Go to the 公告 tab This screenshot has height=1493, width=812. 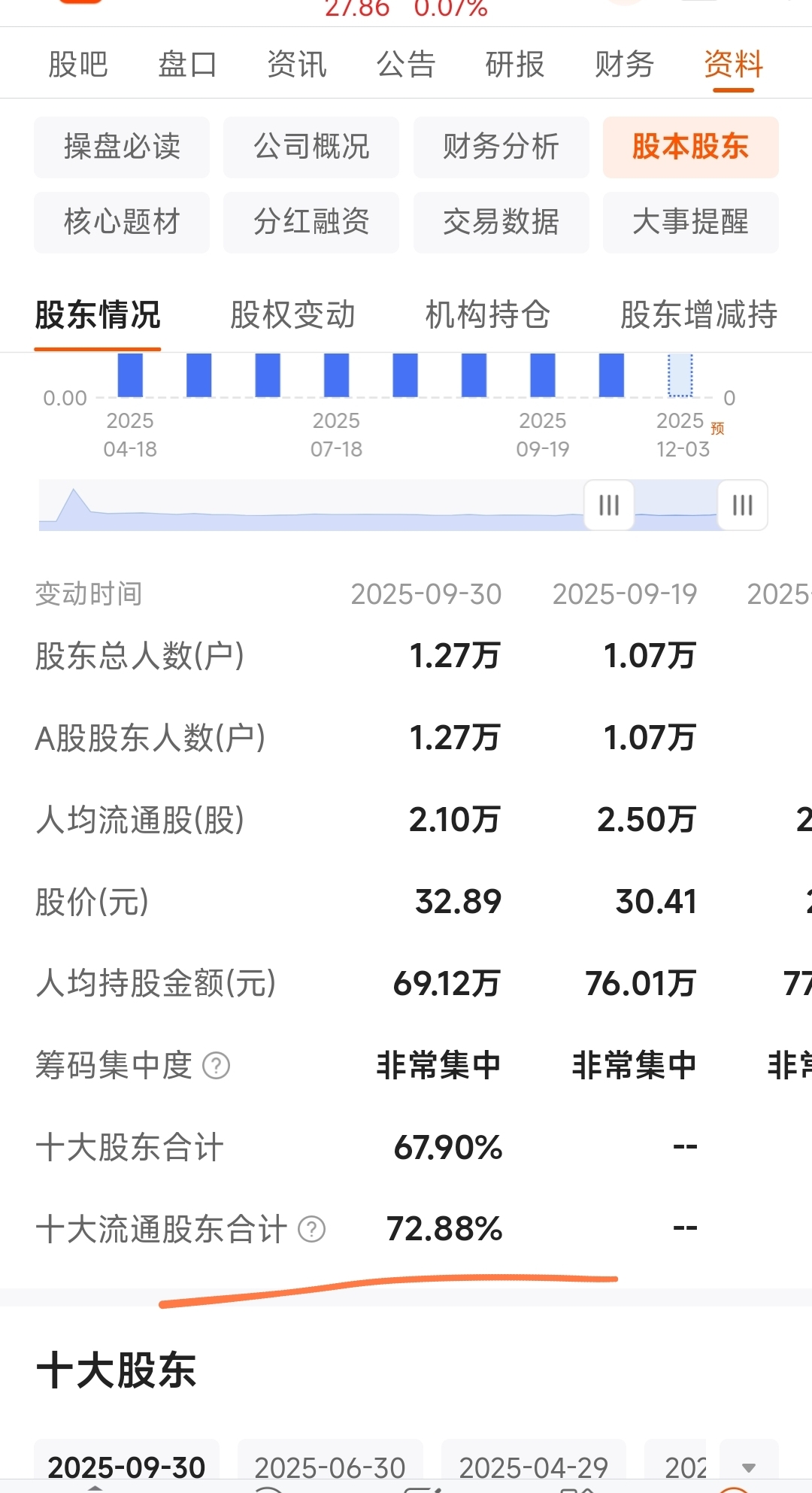[x=406, y=65]
